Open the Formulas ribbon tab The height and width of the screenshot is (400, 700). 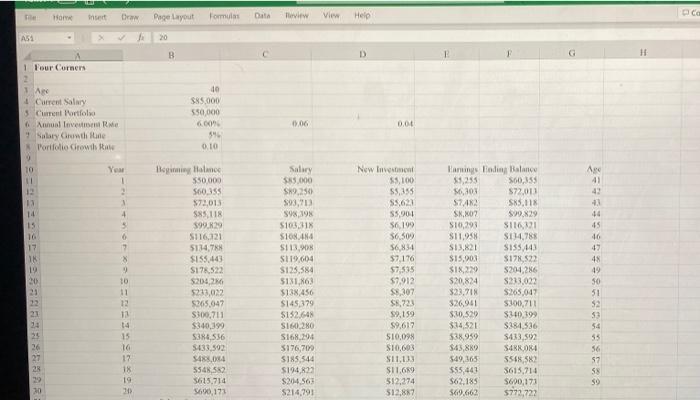[224, 16]
